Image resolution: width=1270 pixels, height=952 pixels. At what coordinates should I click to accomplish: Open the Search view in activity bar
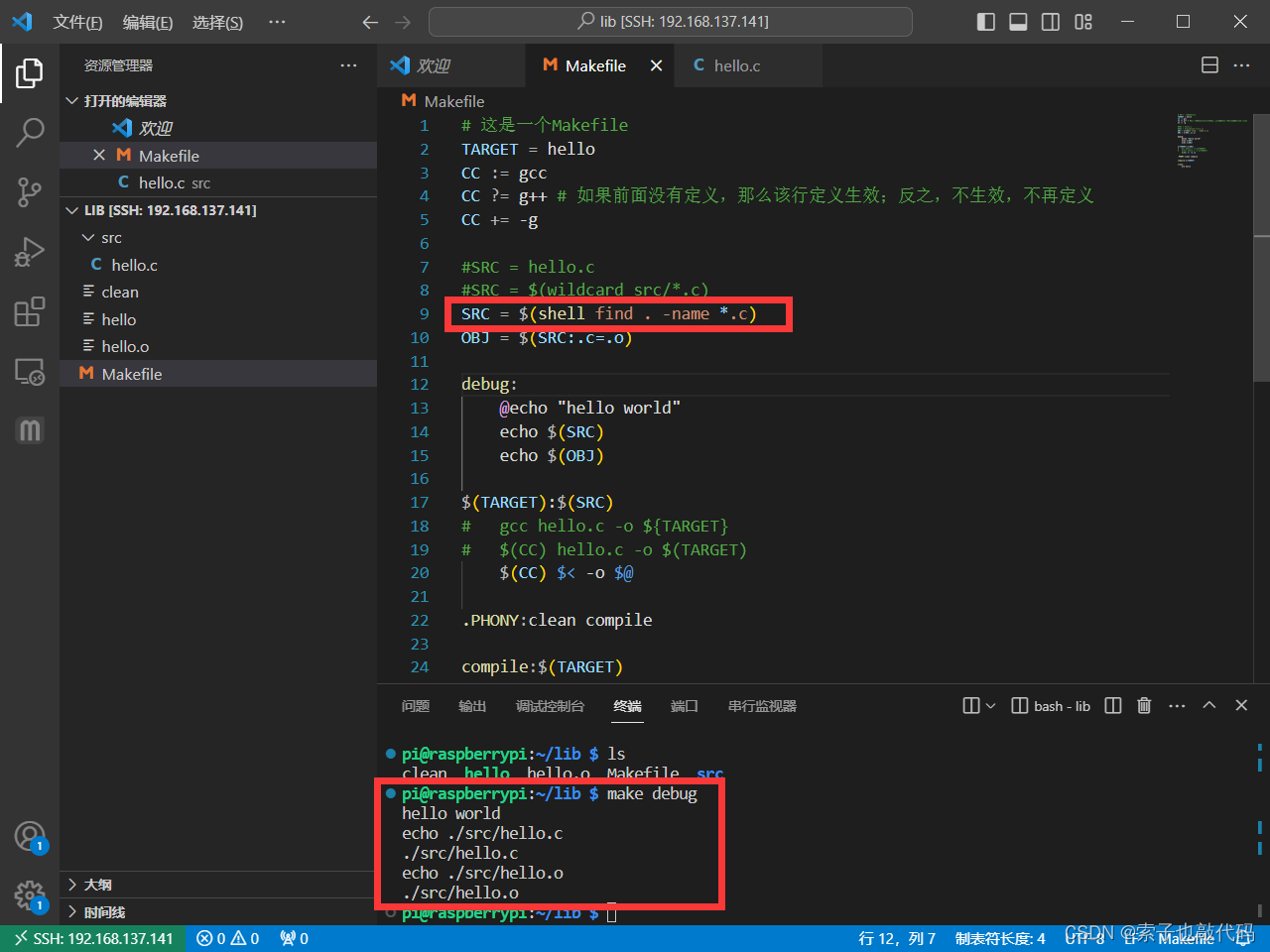point(30,132)
